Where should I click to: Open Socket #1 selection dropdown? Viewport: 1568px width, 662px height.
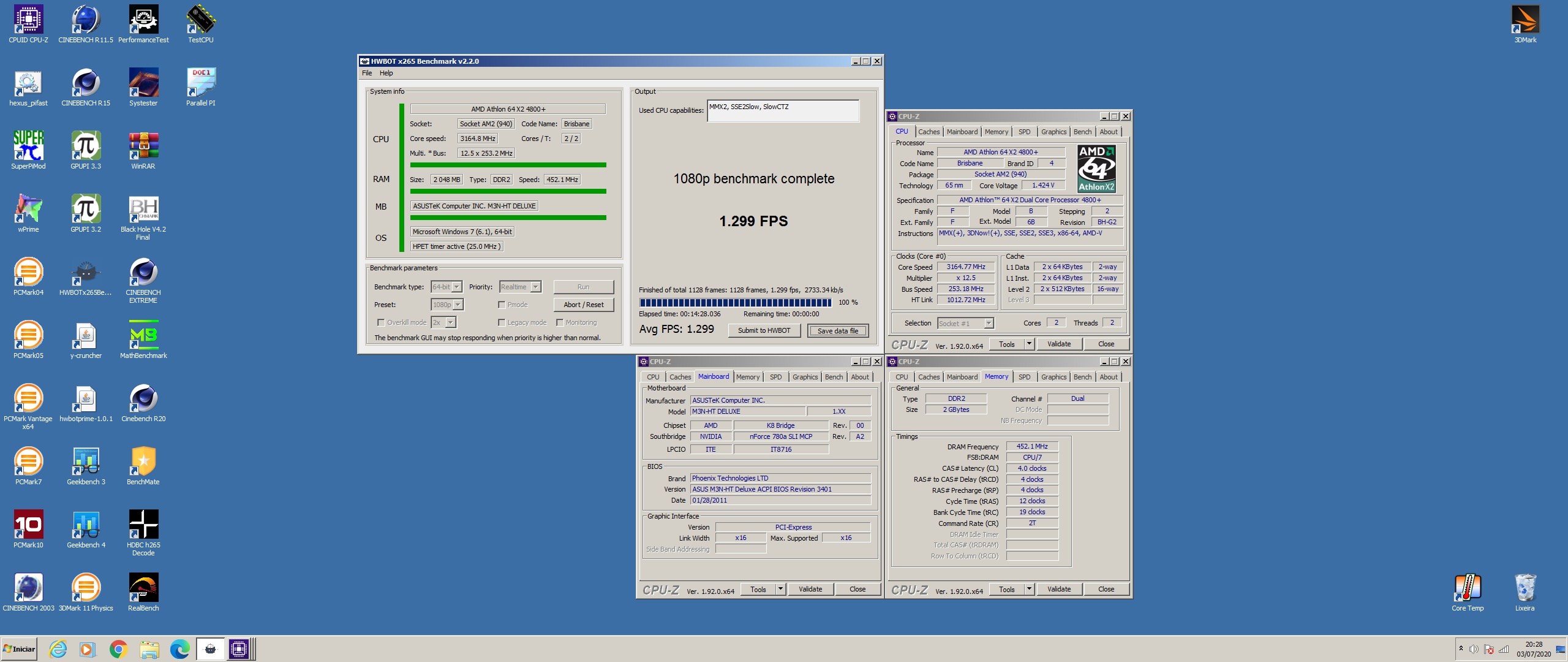965,323
